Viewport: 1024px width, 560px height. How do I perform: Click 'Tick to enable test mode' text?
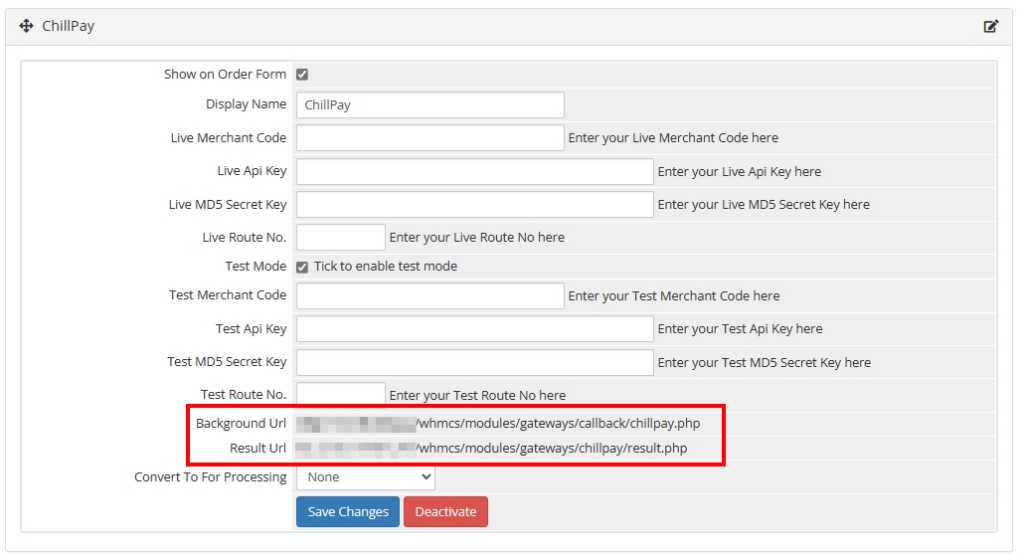tap(385, 266)
